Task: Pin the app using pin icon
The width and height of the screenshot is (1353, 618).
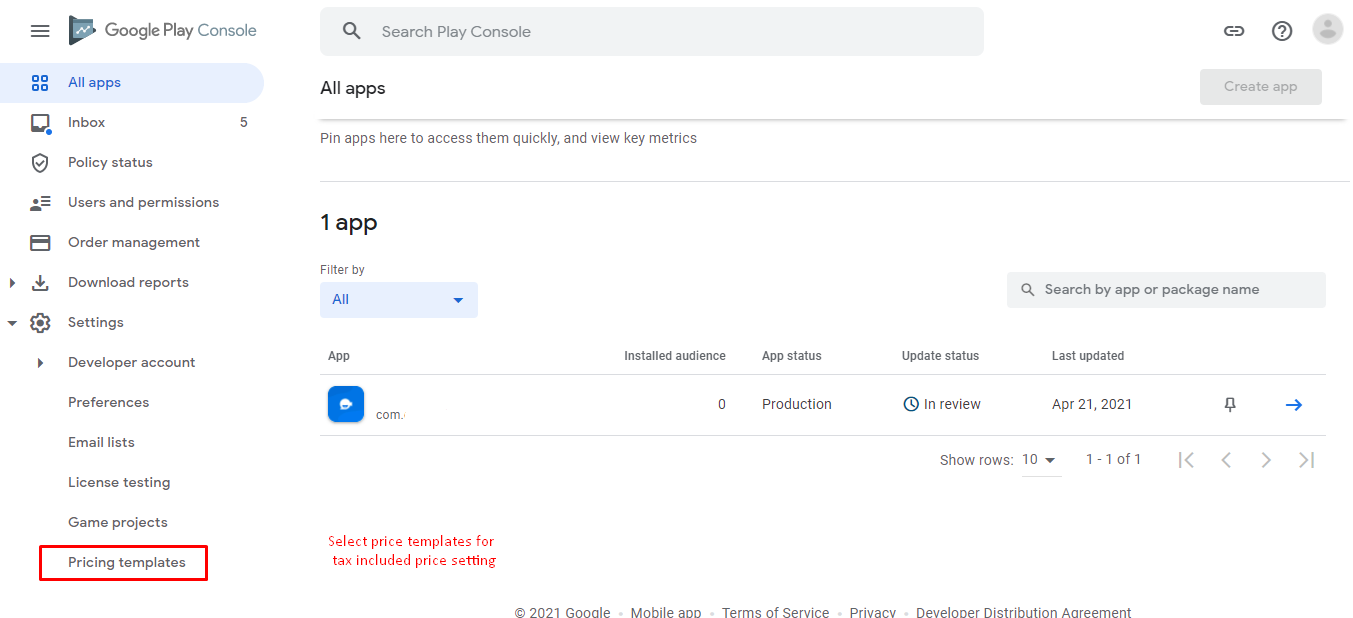Action: (x=1230, y=405)
